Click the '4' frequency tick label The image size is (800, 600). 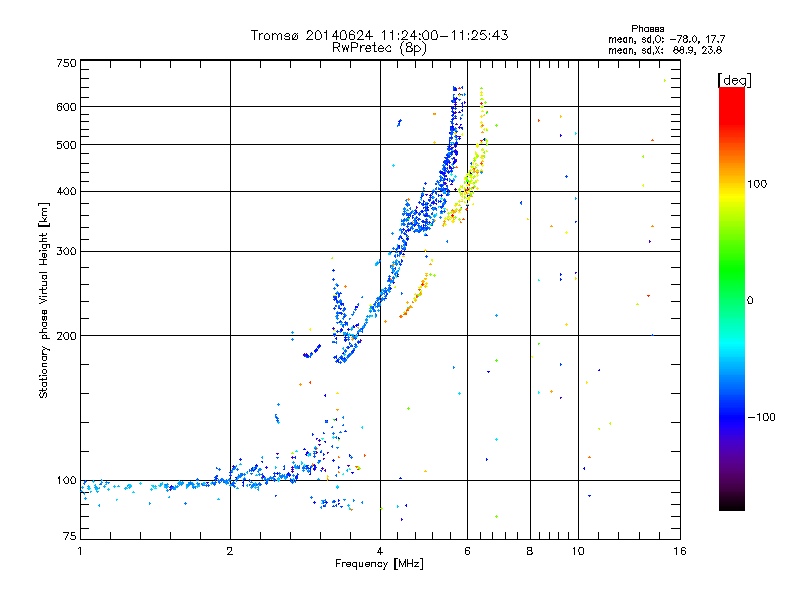click(380, 551)
